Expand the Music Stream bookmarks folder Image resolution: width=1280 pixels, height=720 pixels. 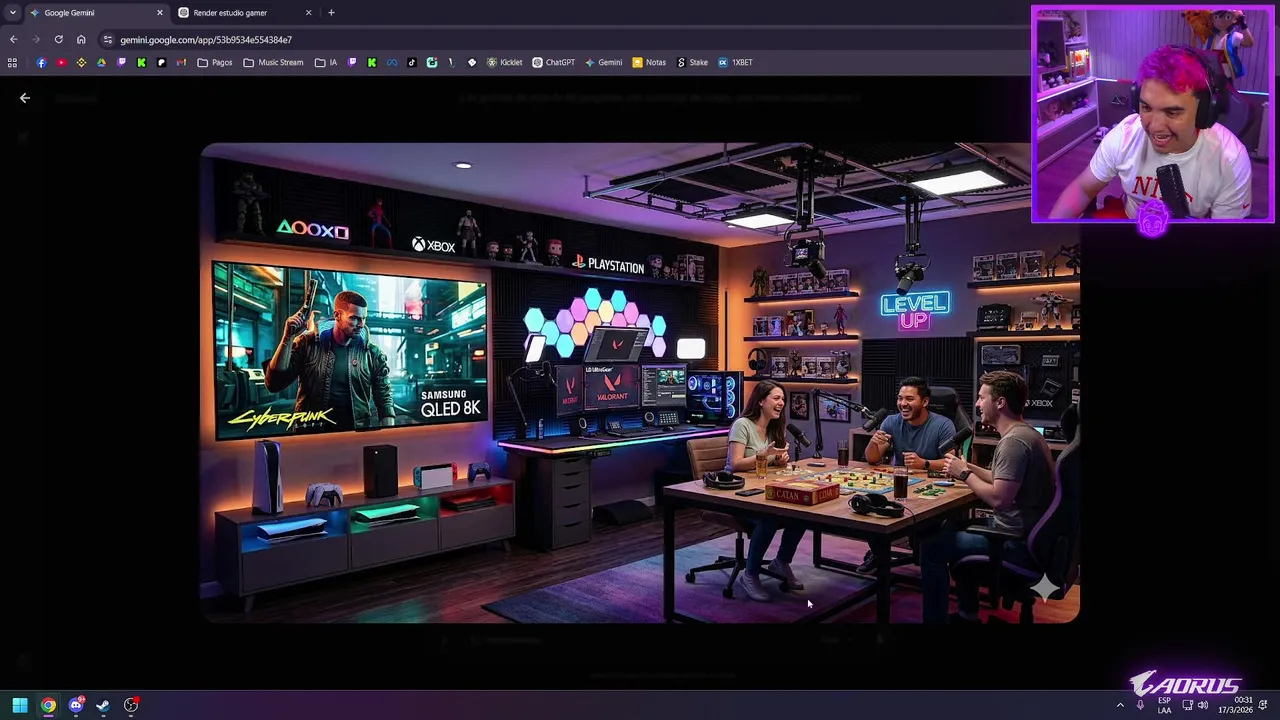[x=273, y=62]
